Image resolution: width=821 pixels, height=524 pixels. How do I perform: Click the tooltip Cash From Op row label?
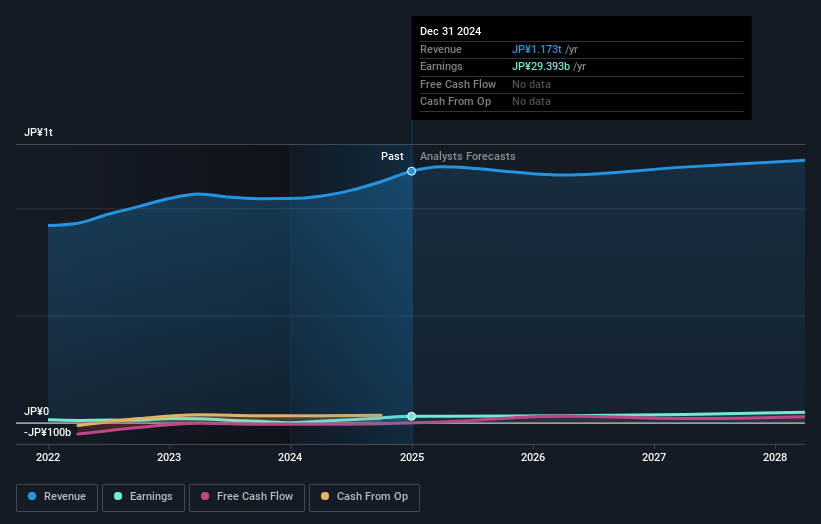click(456, 102)
